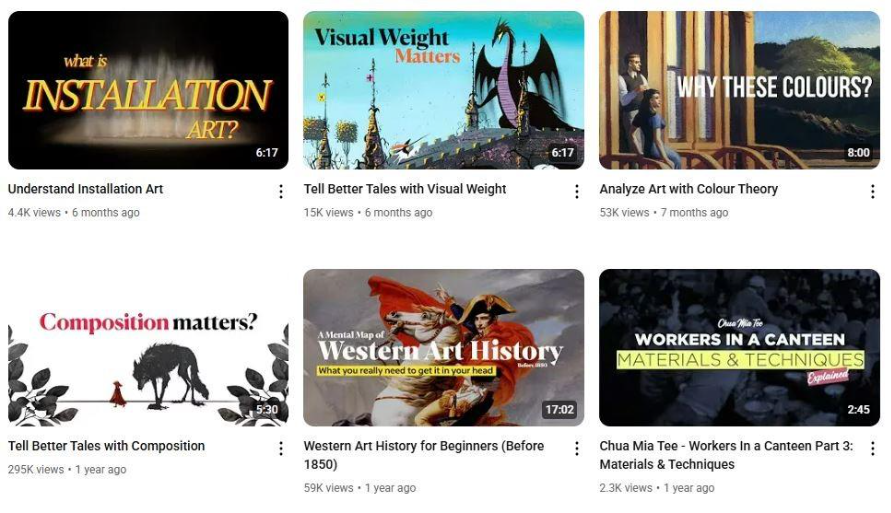Play the 'Composition matters?' wolf thumbnail
The width and height of the screenshot is (891, 513).
click(148, 348)
